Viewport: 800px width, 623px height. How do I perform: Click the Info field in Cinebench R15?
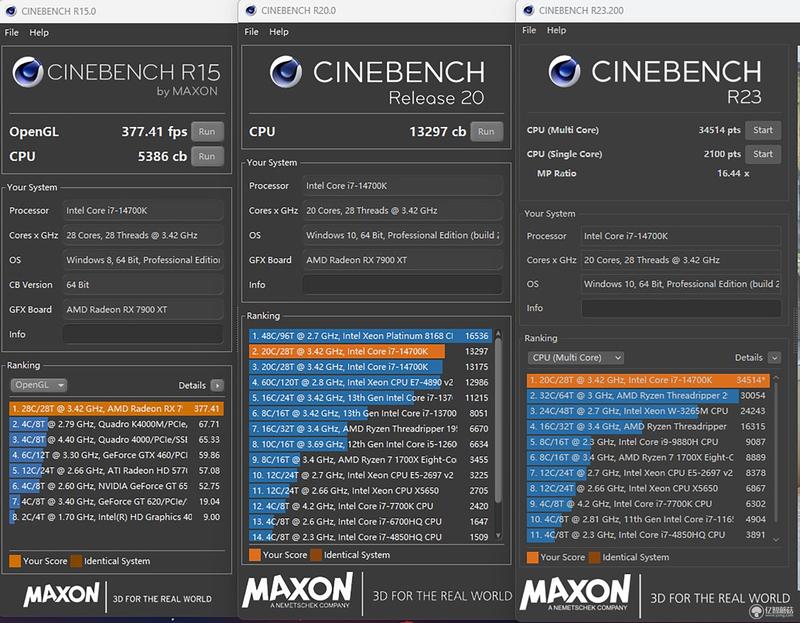(142, 334)
